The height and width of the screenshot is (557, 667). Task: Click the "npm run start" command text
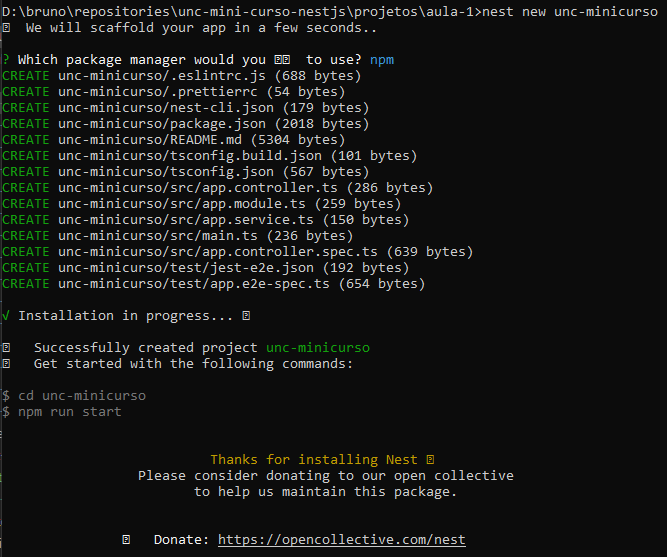tap(69, 412)
